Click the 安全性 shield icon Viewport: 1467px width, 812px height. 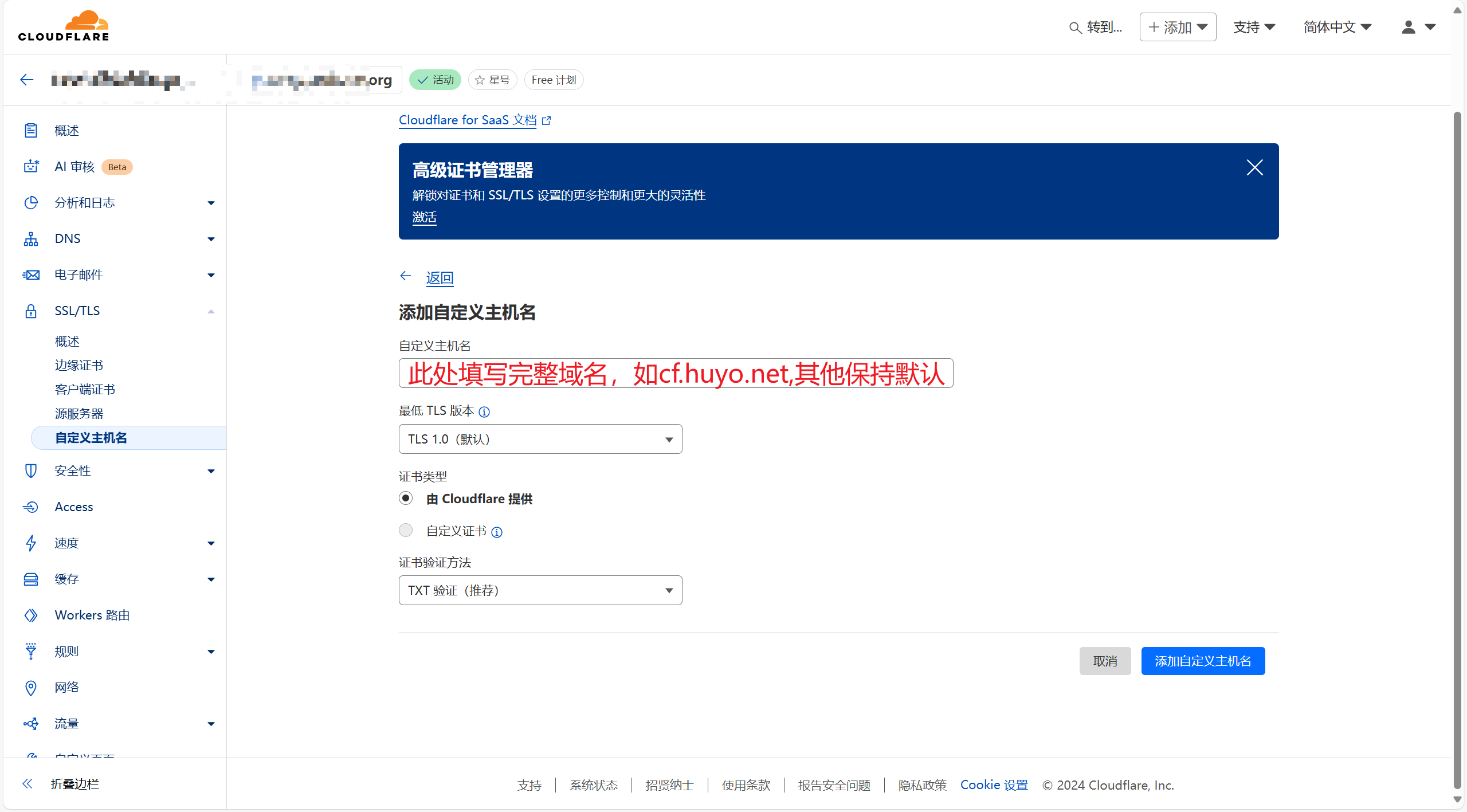(31, 471)
